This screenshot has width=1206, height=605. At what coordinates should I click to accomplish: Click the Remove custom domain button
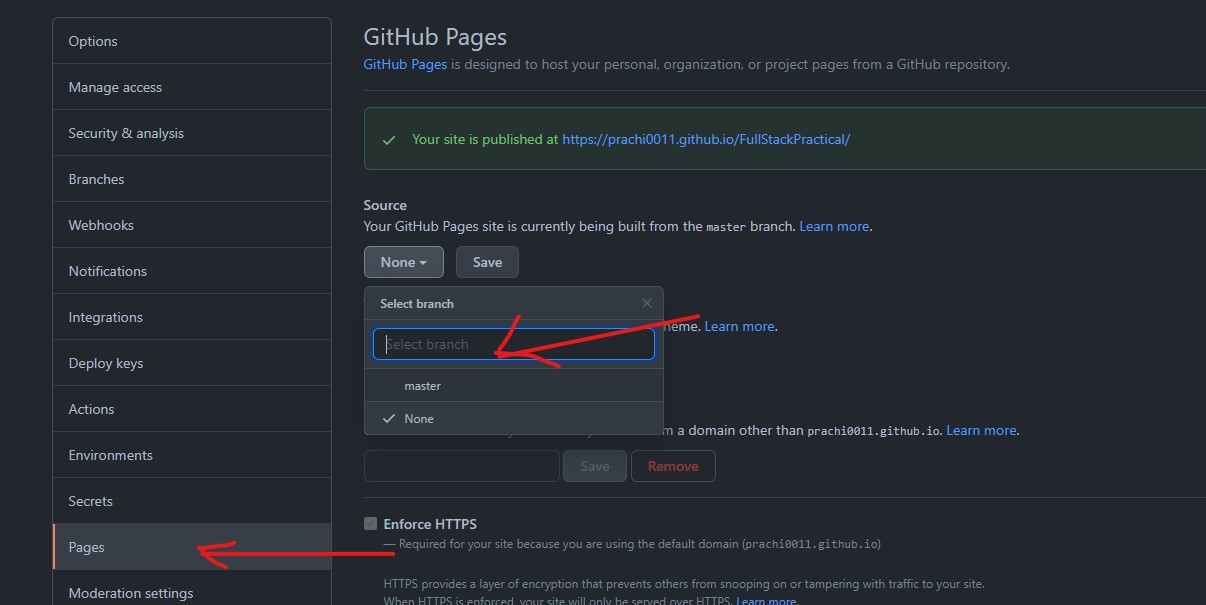pyautogui.click(x=673, y=466)
